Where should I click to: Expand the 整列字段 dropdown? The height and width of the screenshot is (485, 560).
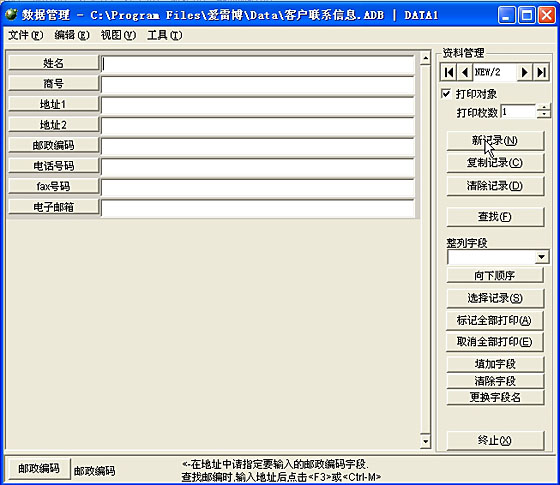pyautogui.click(x=541, y=257)
